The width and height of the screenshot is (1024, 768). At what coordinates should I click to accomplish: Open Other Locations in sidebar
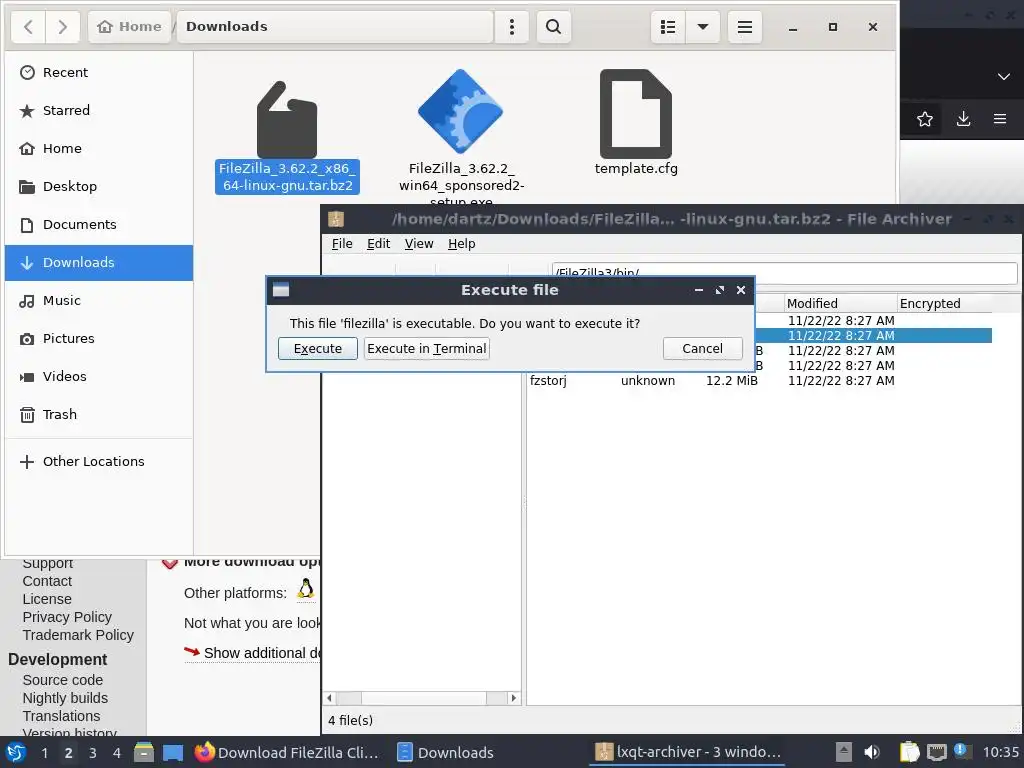[99, 461]
